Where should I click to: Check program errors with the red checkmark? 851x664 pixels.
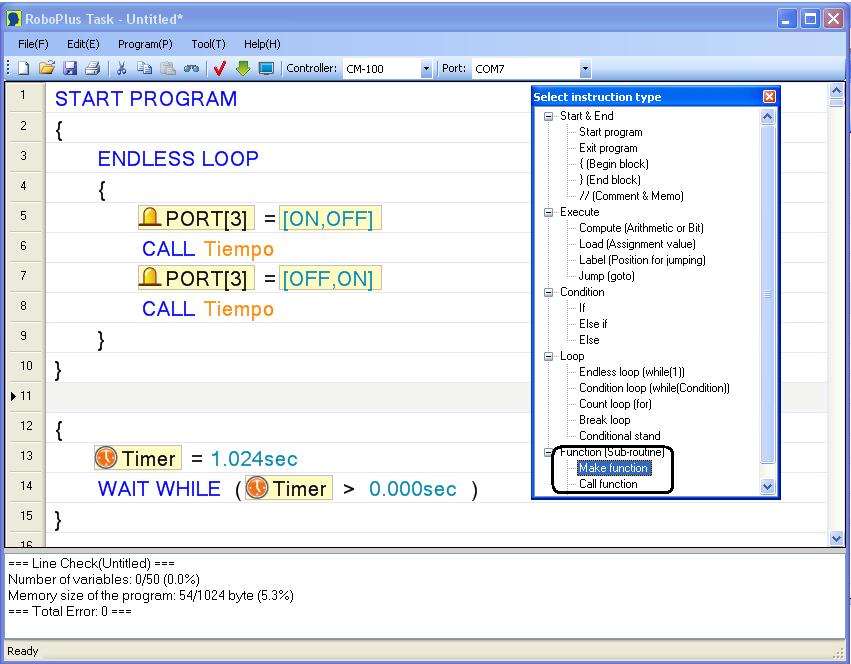(x=219, y=68)
